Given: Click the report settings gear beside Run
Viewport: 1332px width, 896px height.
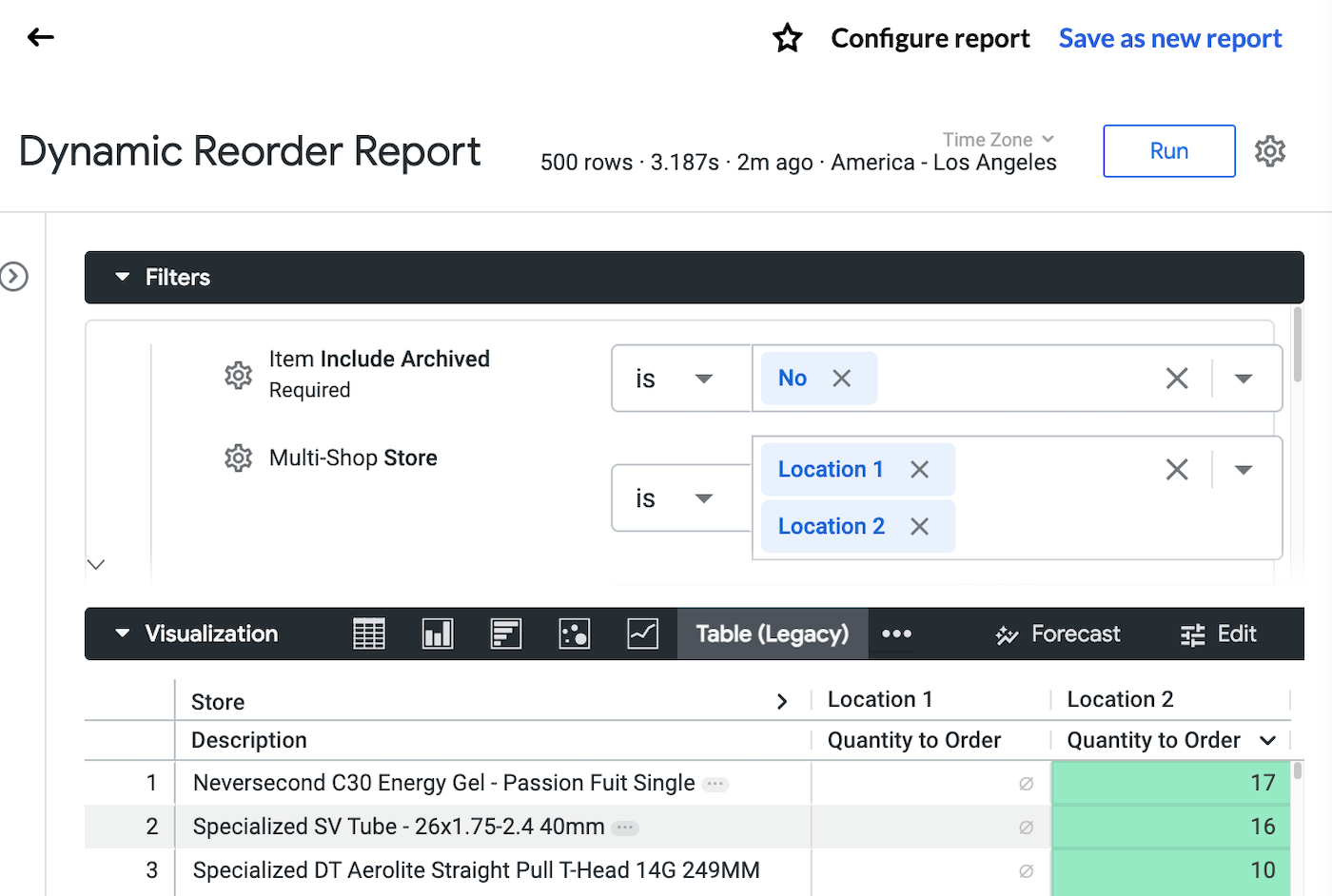Looking at the screenshot, I should point(1269,150).
